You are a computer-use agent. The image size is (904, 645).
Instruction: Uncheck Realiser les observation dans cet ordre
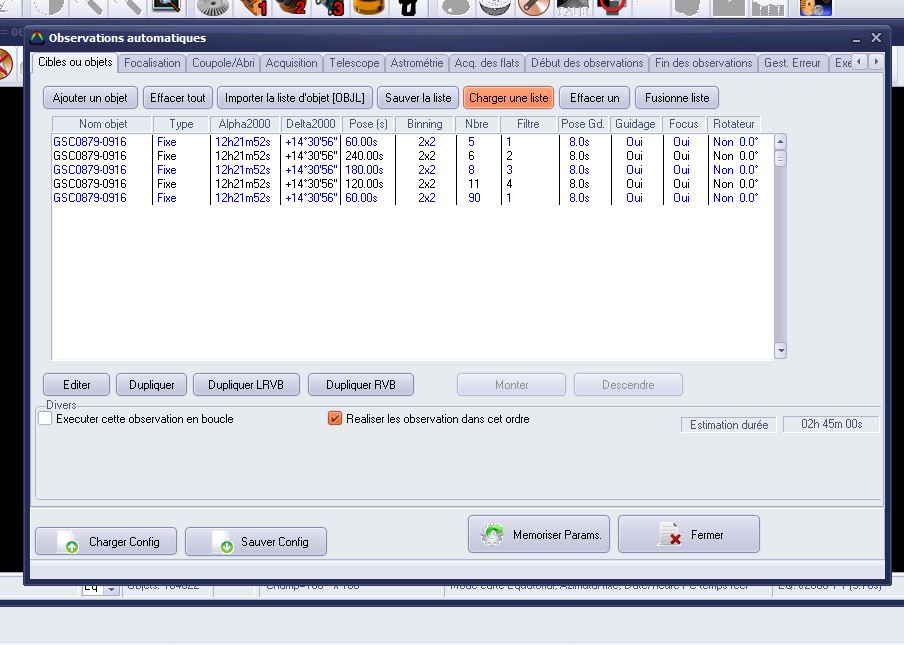click(x=335, y=419)
